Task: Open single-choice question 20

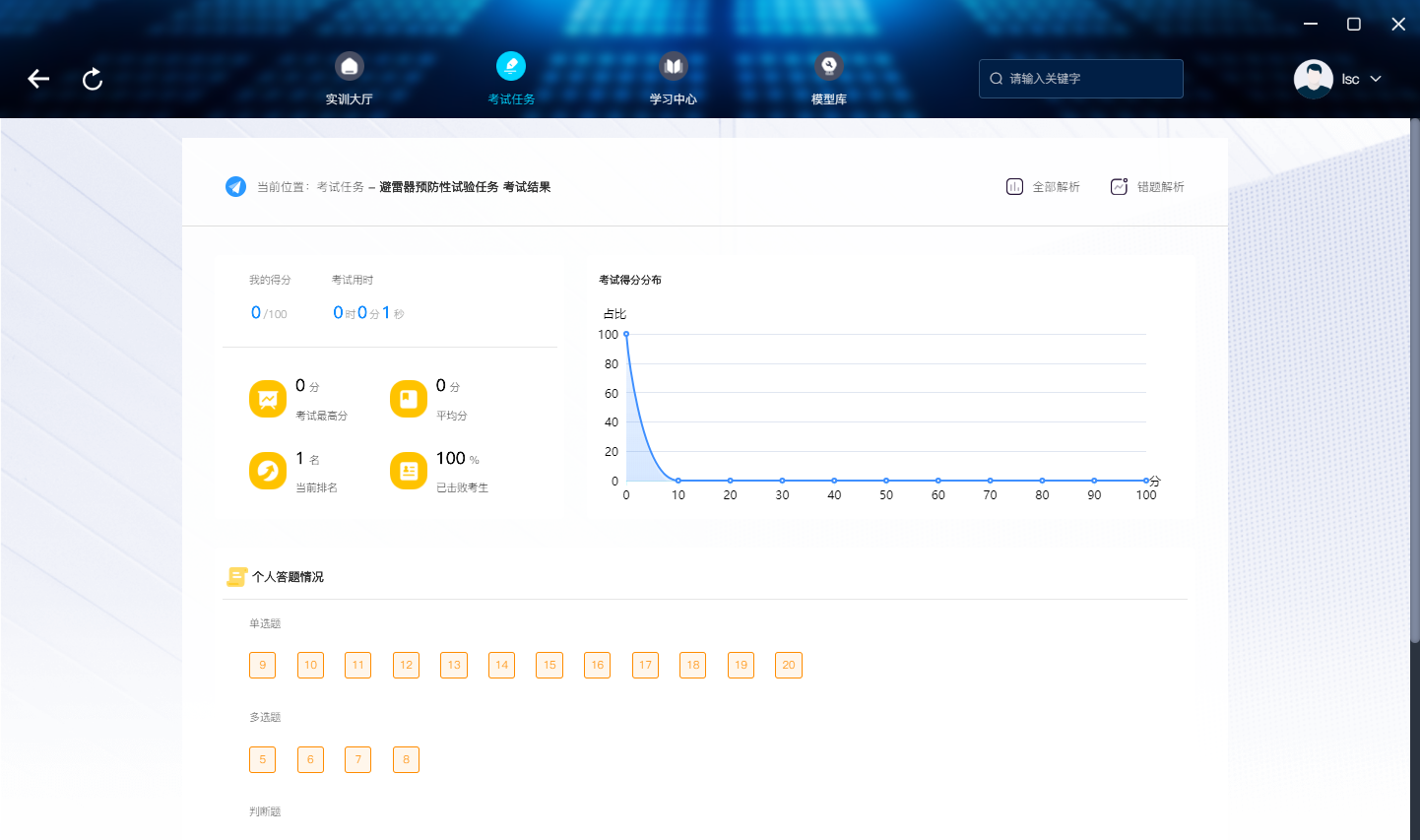Action: [789, 665]
